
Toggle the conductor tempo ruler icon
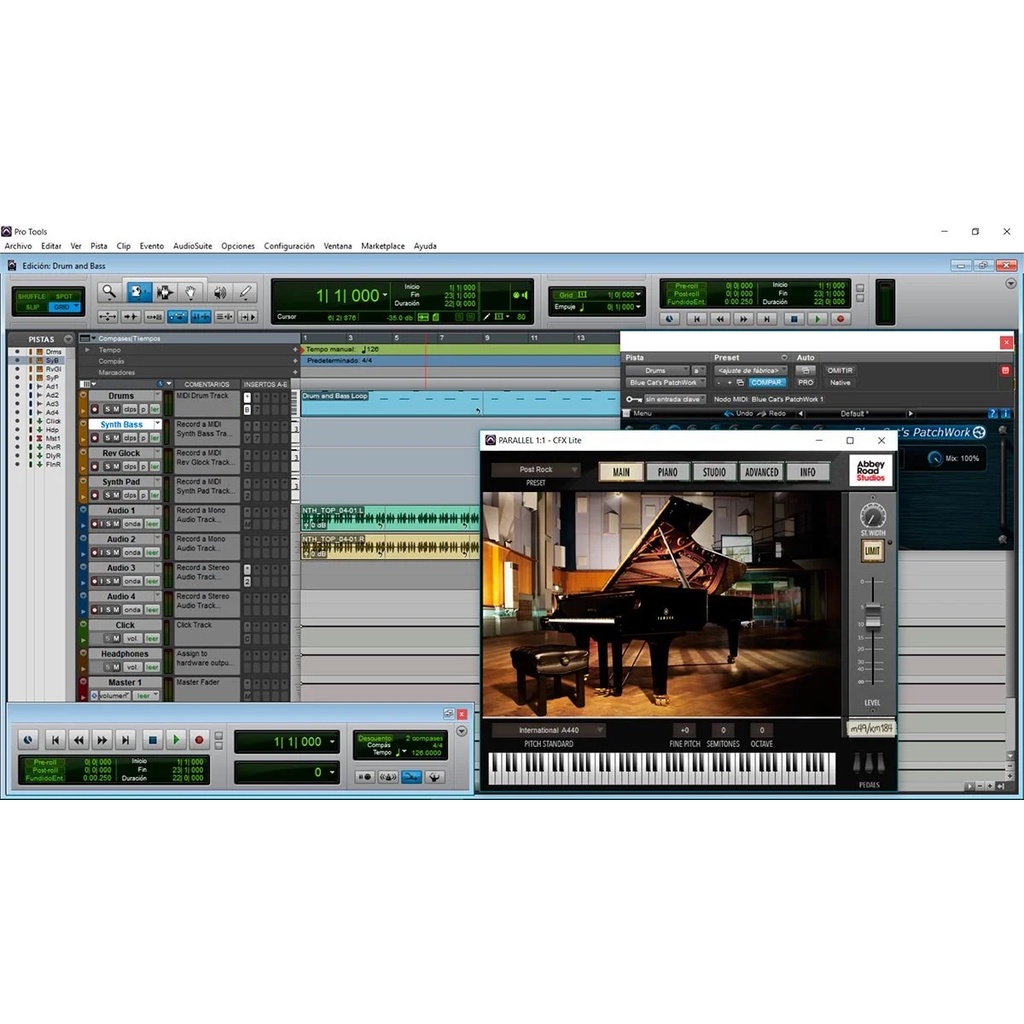pyautogui.click(x=435, y=776)
